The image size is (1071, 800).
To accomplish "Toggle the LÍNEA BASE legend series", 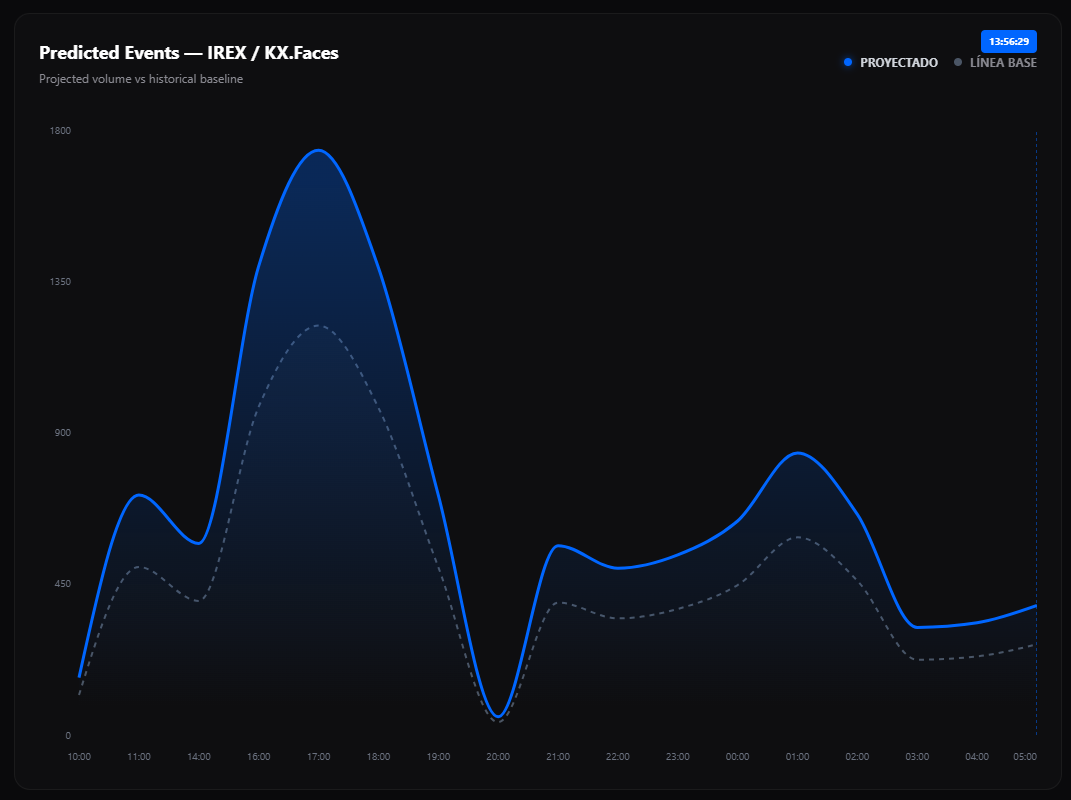I will pyautogui.click(x=995, y=62).
